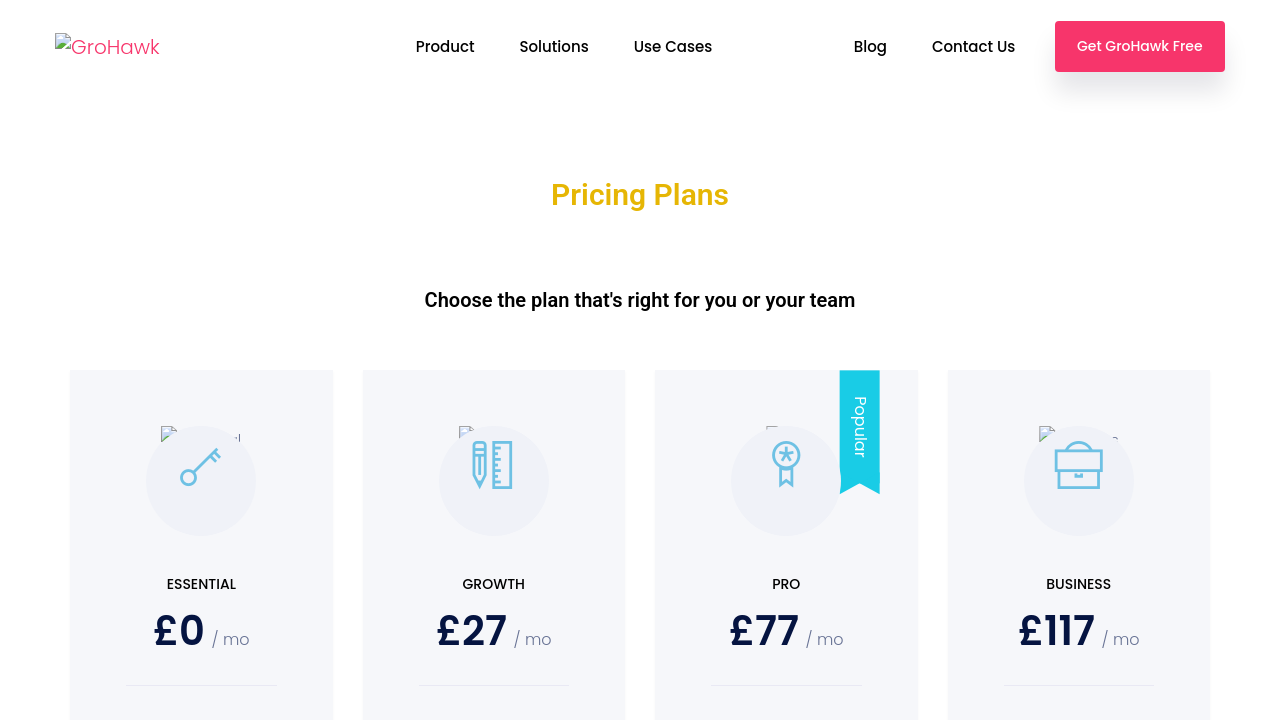Screen dimensions: 1280x720
Task: Click the Growth plan name
Action: coord(493,584)
